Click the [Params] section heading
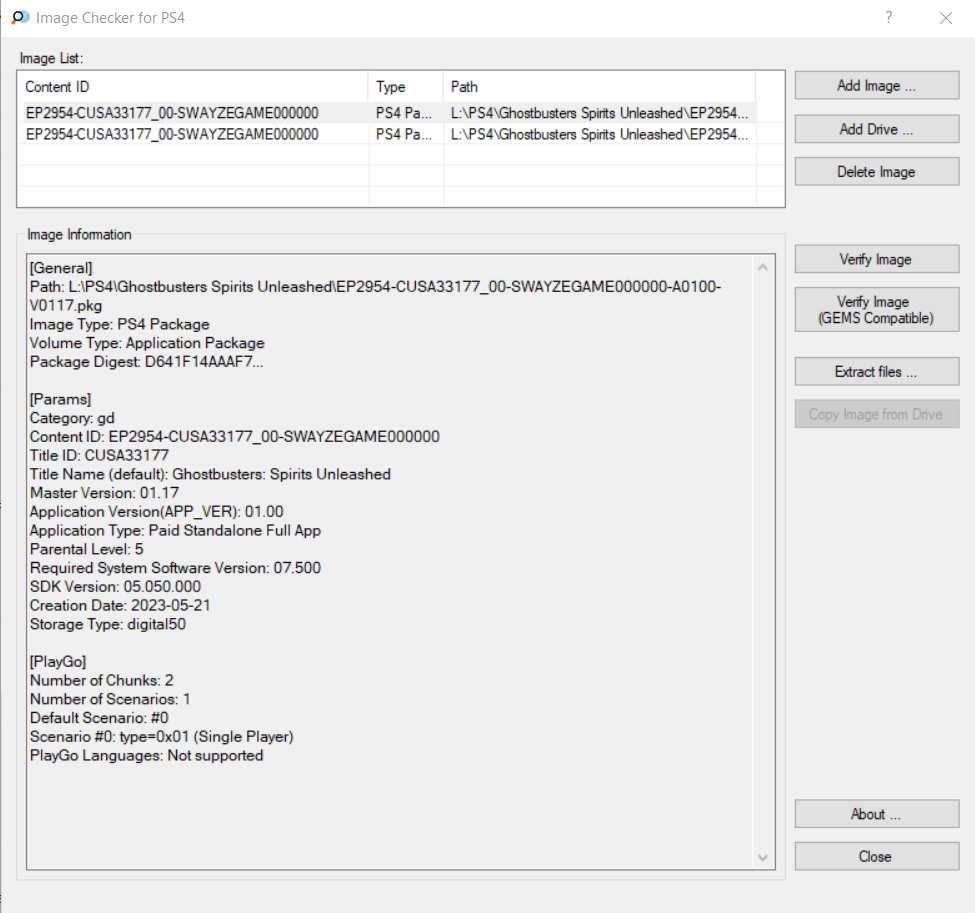This screenshot has height=913, width=975. pos(60,399)
